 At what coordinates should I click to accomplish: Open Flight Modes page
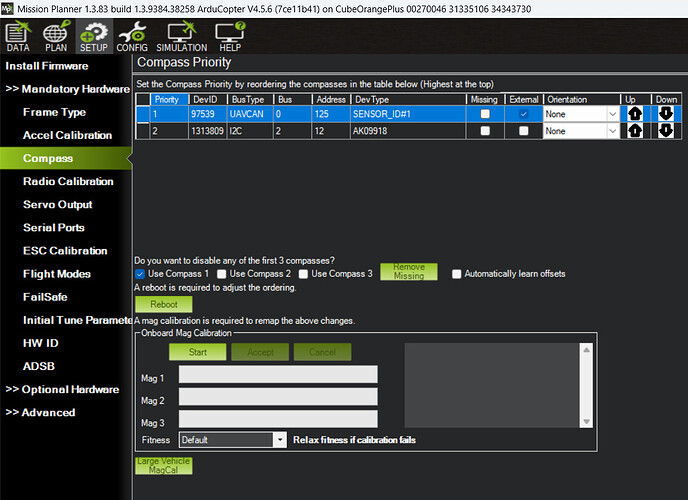[x=57, y=274]
